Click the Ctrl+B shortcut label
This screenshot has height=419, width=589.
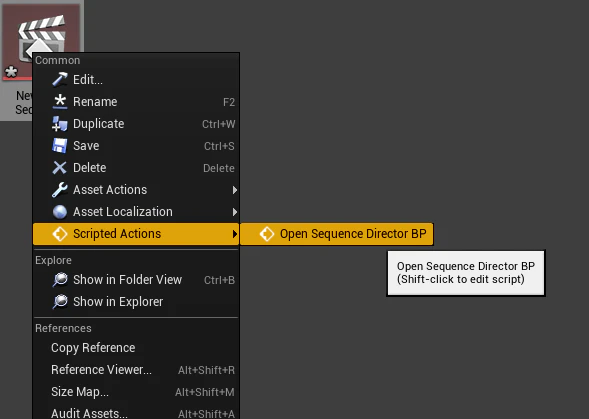219,280
